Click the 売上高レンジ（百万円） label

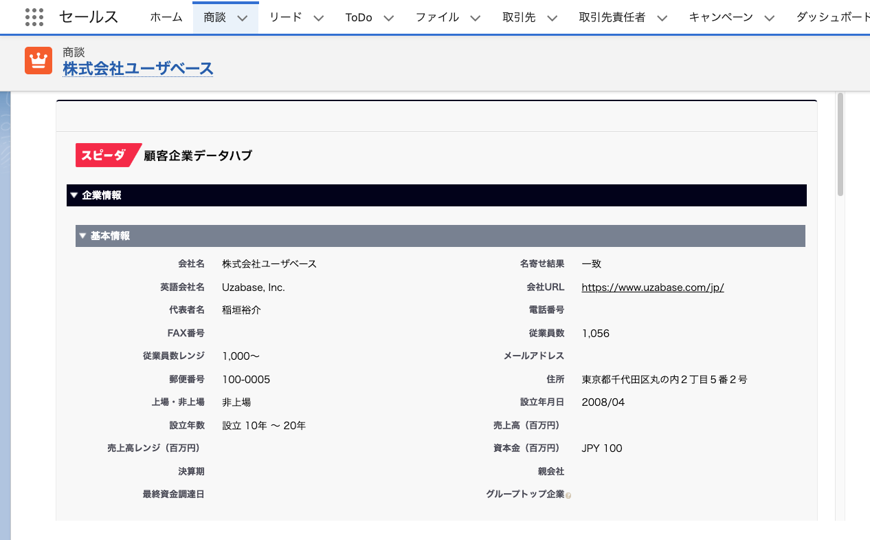156,448
